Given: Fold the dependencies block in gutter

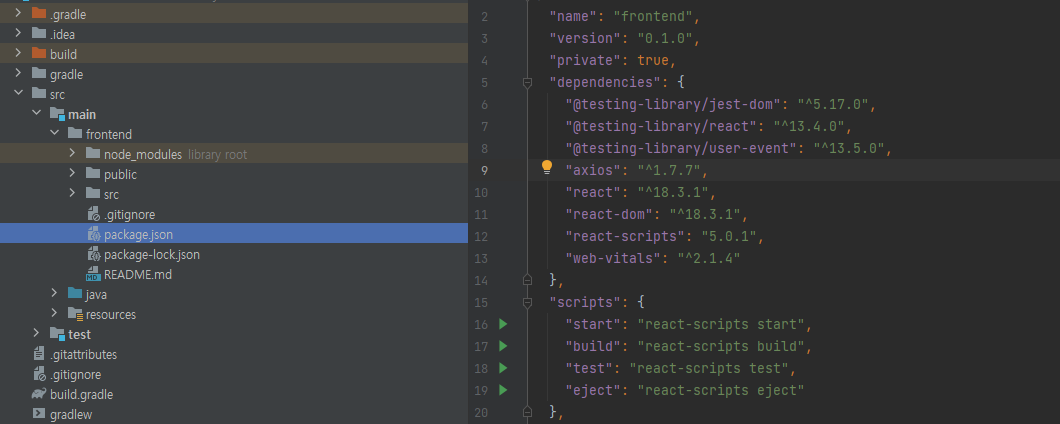Looking at the screenshot, I should (527, 83).
